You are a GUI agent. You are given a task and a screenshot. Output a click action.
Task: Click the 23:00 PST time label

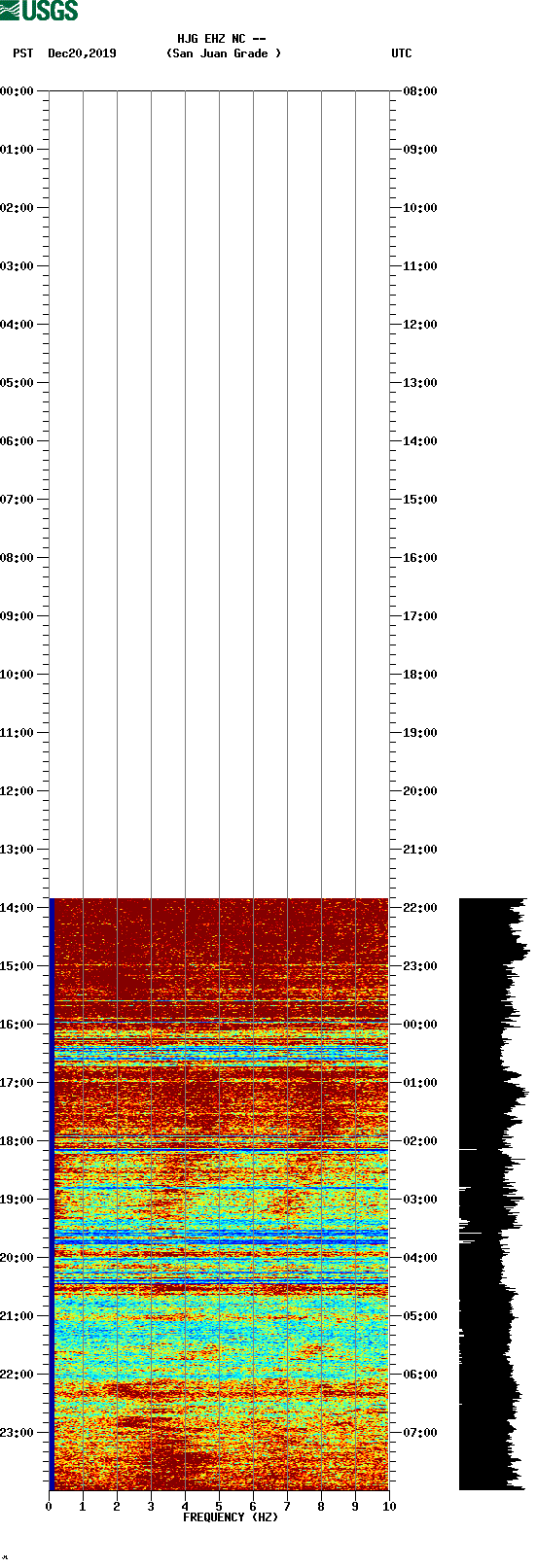tap(17, 1433)
